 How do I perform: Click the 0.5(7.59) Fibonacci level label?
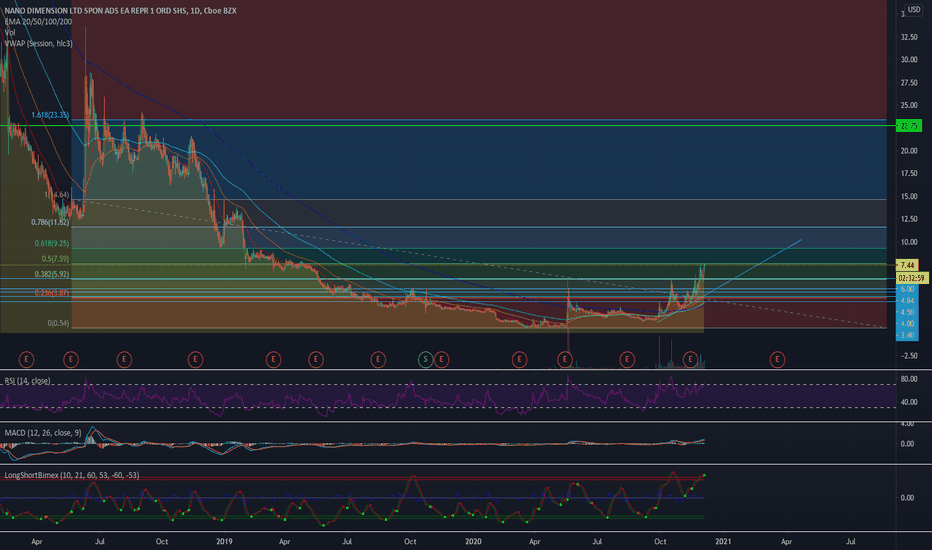tap(55, 259)
